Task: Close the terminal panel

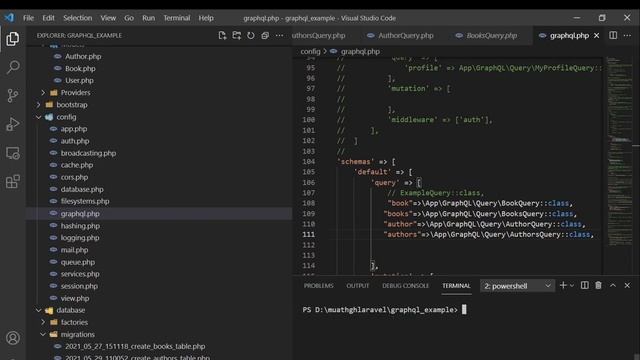Action: click(x=627, y=286)
